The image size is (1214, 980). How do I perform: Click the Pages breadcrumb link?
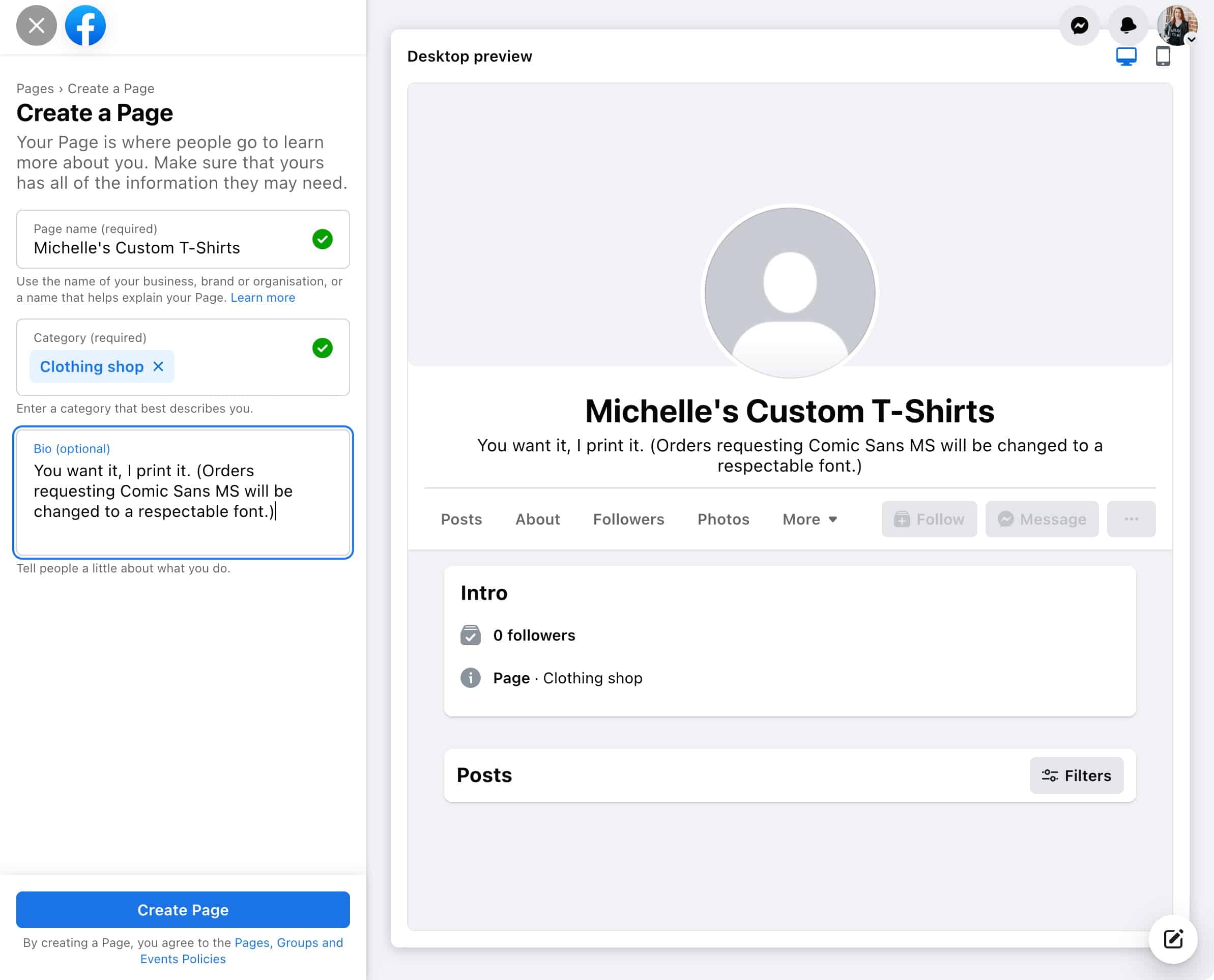pyautogui.click(x=35, y=89)
